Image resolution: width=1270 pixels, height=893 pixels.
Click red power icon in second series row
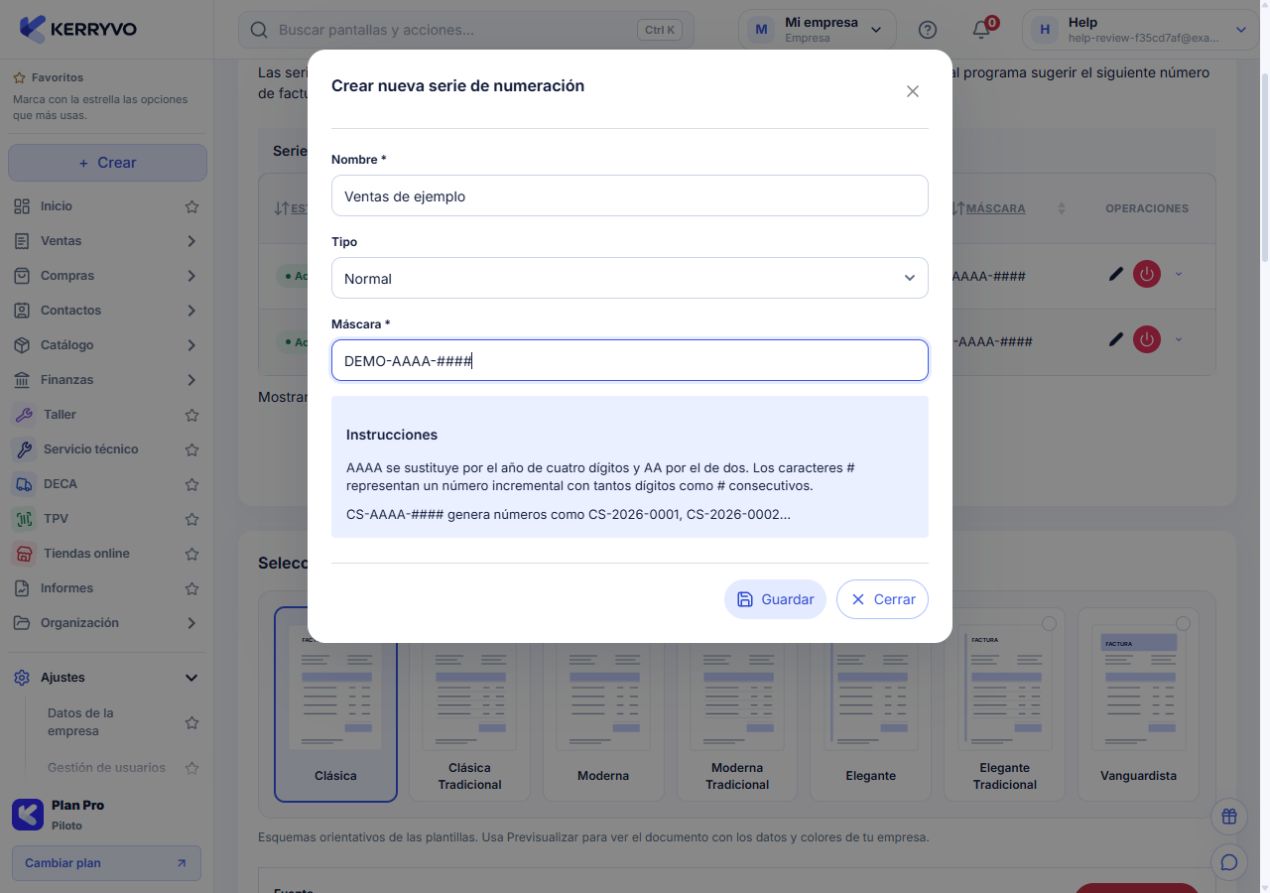1146,340
